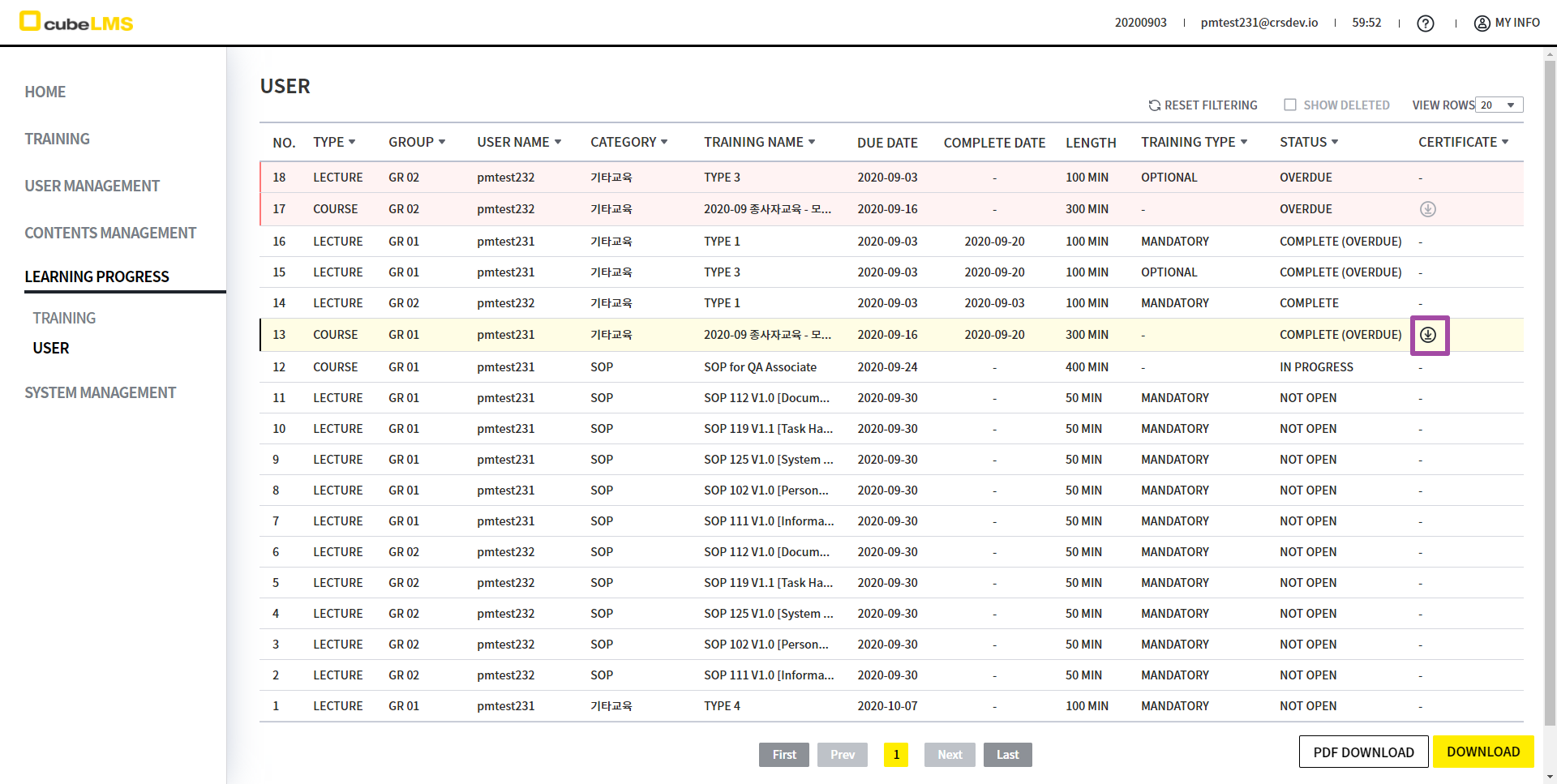The width and height of the screenshot is (1557, 784).
Task: Open the help question mark icon
Action: pos(1425,24)
